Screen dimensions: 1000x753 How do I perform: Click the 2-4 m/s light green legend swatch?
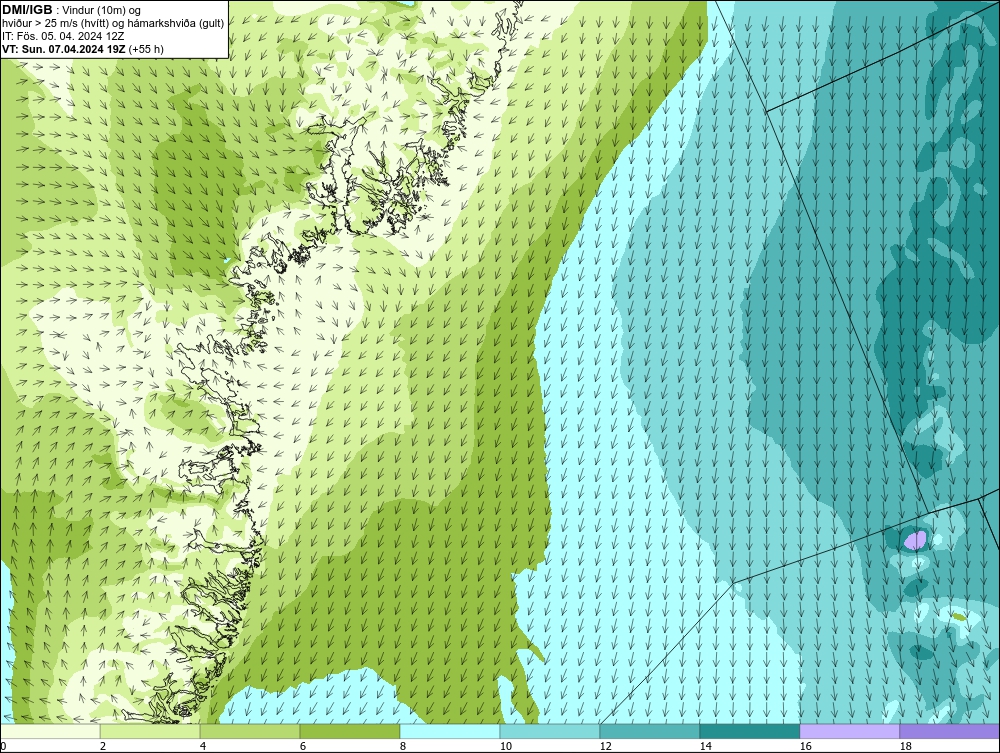150,731
